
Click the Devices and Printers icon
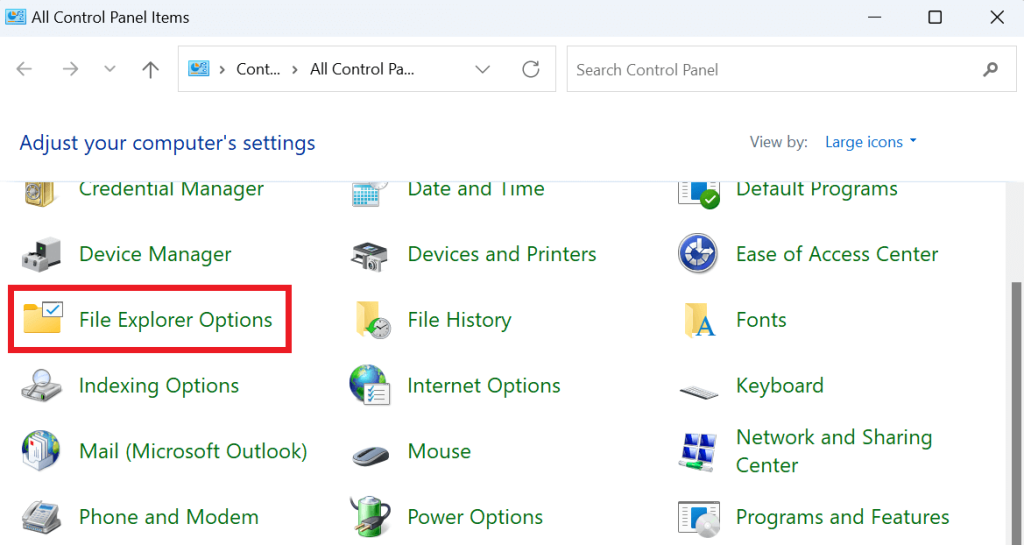tap(369, 255)
